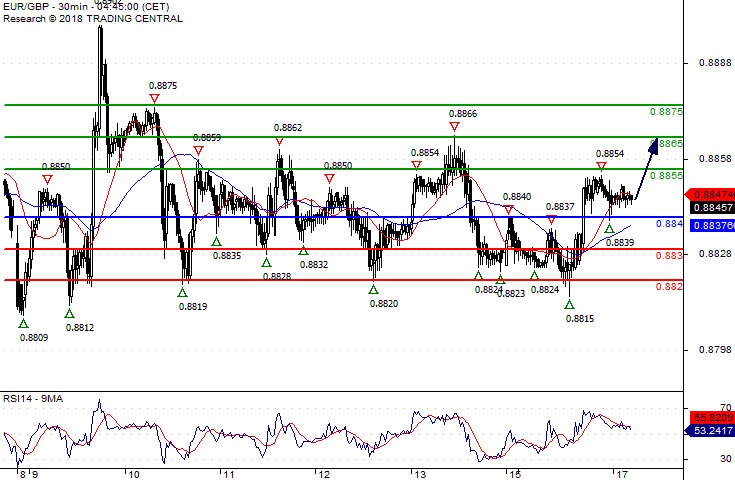This screenshot has width=735, height=480.
Task: Click the red 0.882 support level label
Action: (669, 286)
